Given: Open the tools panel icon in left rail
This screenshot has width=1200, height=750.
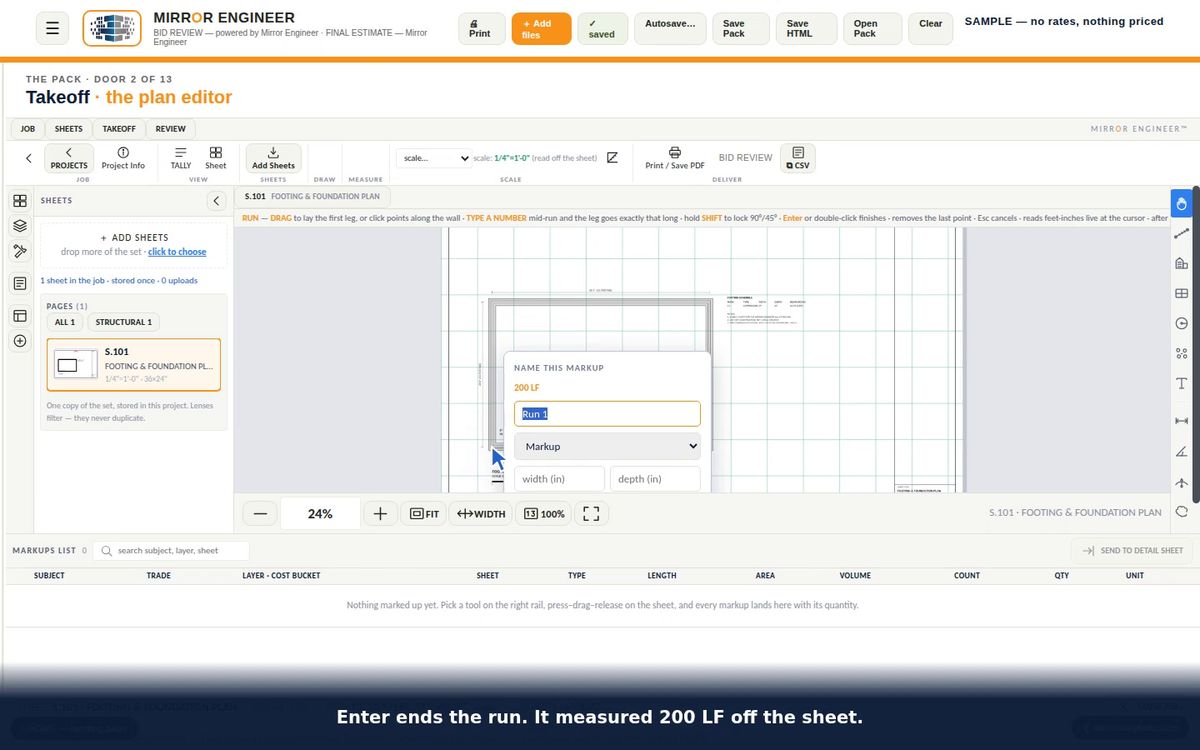Looking at the screenshot, I should coord(20,251).
